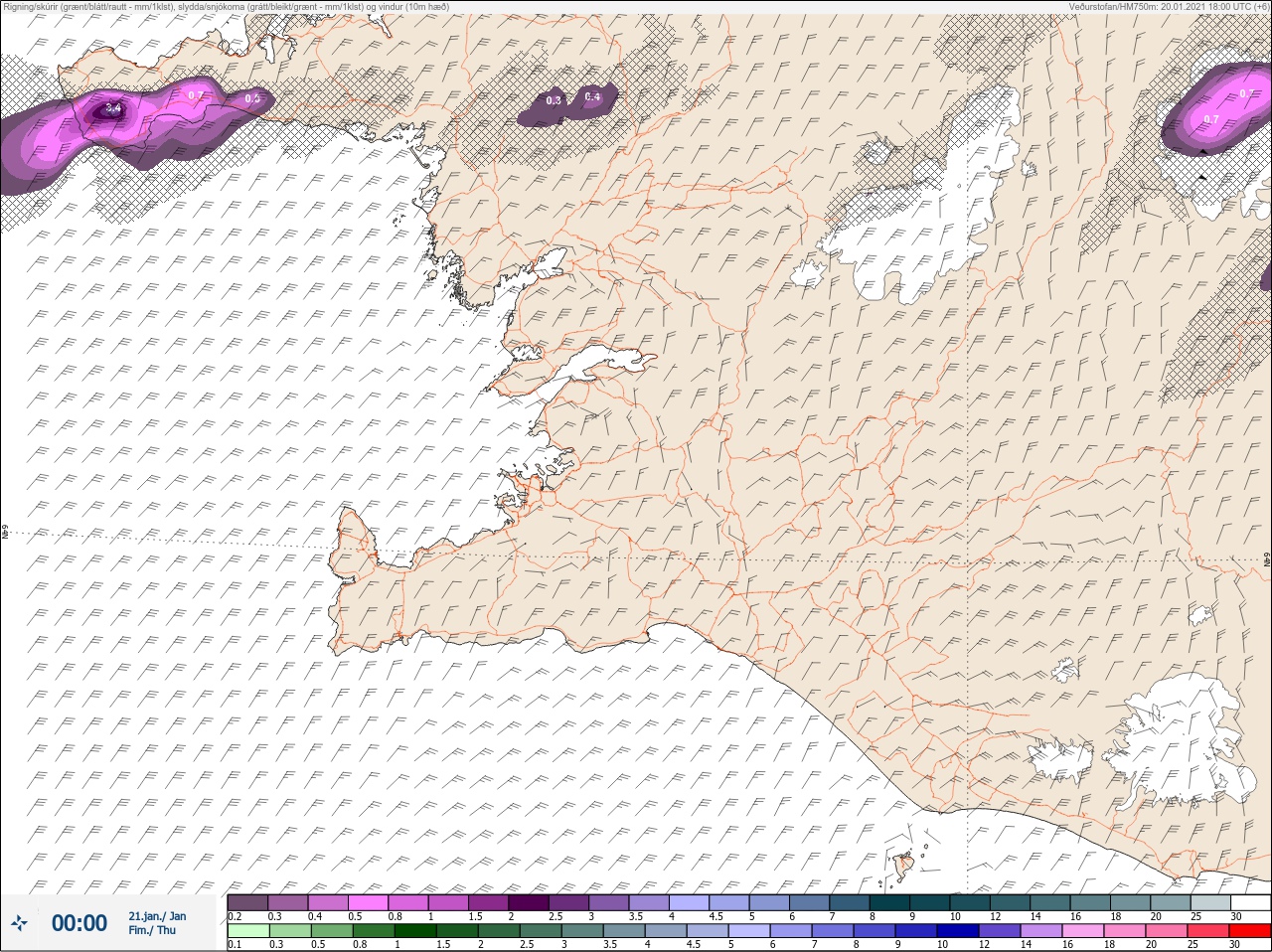1272x952 pixels.
Task: Pick the white upper legend swatch at 30
Action: (x=1251, y=902)
